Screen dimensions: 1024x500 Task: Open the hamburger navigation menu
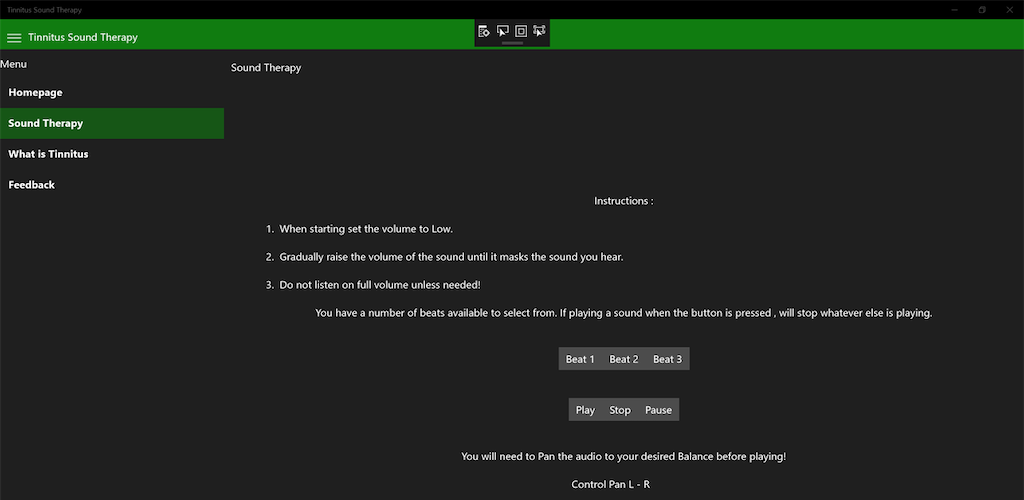tap(14, 38)
